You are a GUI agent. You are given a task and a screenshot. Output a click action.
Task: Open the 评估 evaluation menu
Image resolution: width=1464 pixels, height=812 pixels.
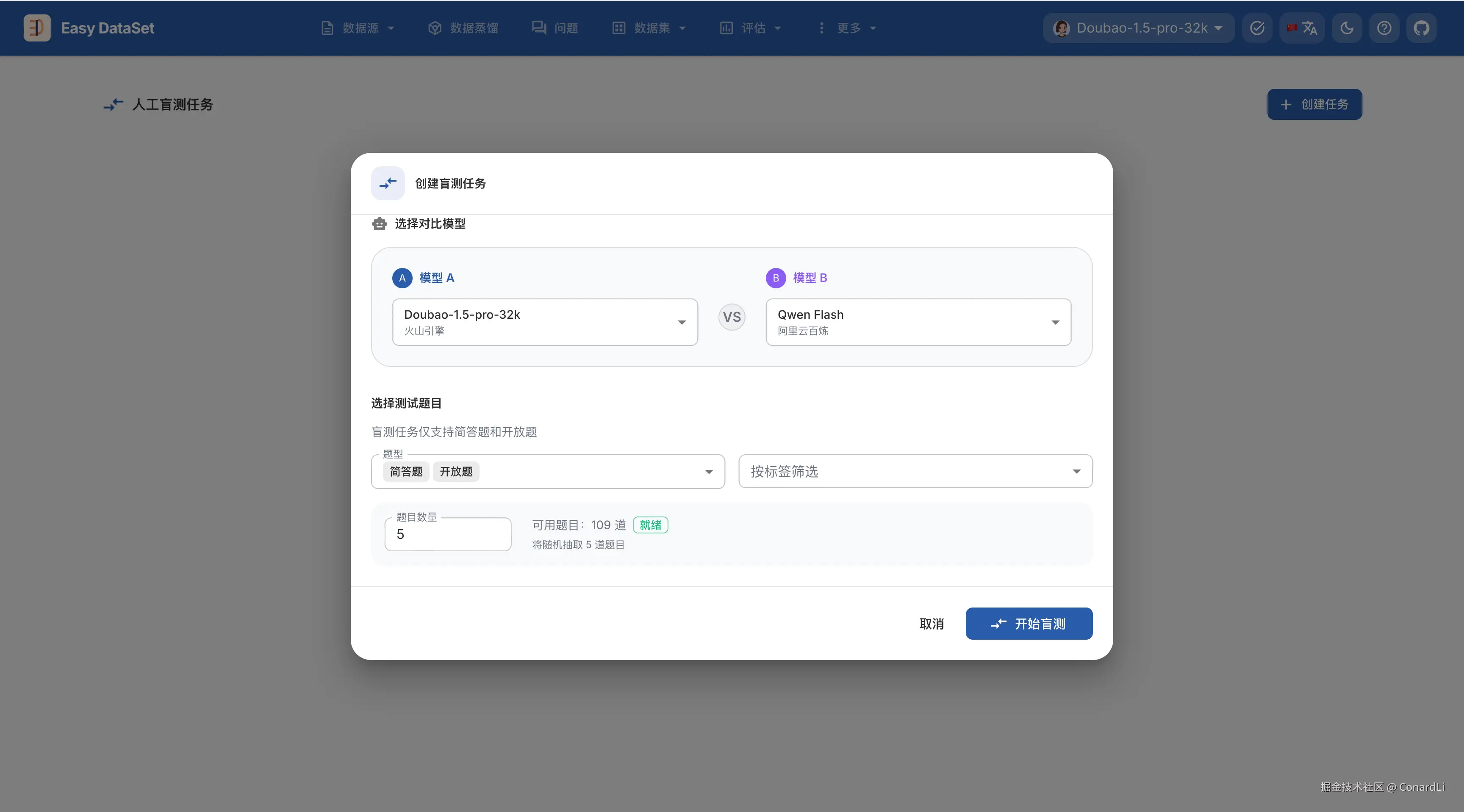751,28
